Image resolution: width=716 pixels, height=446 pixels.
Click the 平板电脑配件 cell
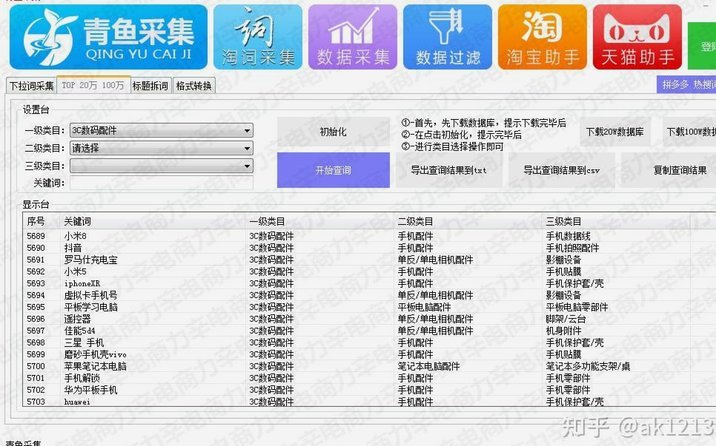[x=424, y=307]
